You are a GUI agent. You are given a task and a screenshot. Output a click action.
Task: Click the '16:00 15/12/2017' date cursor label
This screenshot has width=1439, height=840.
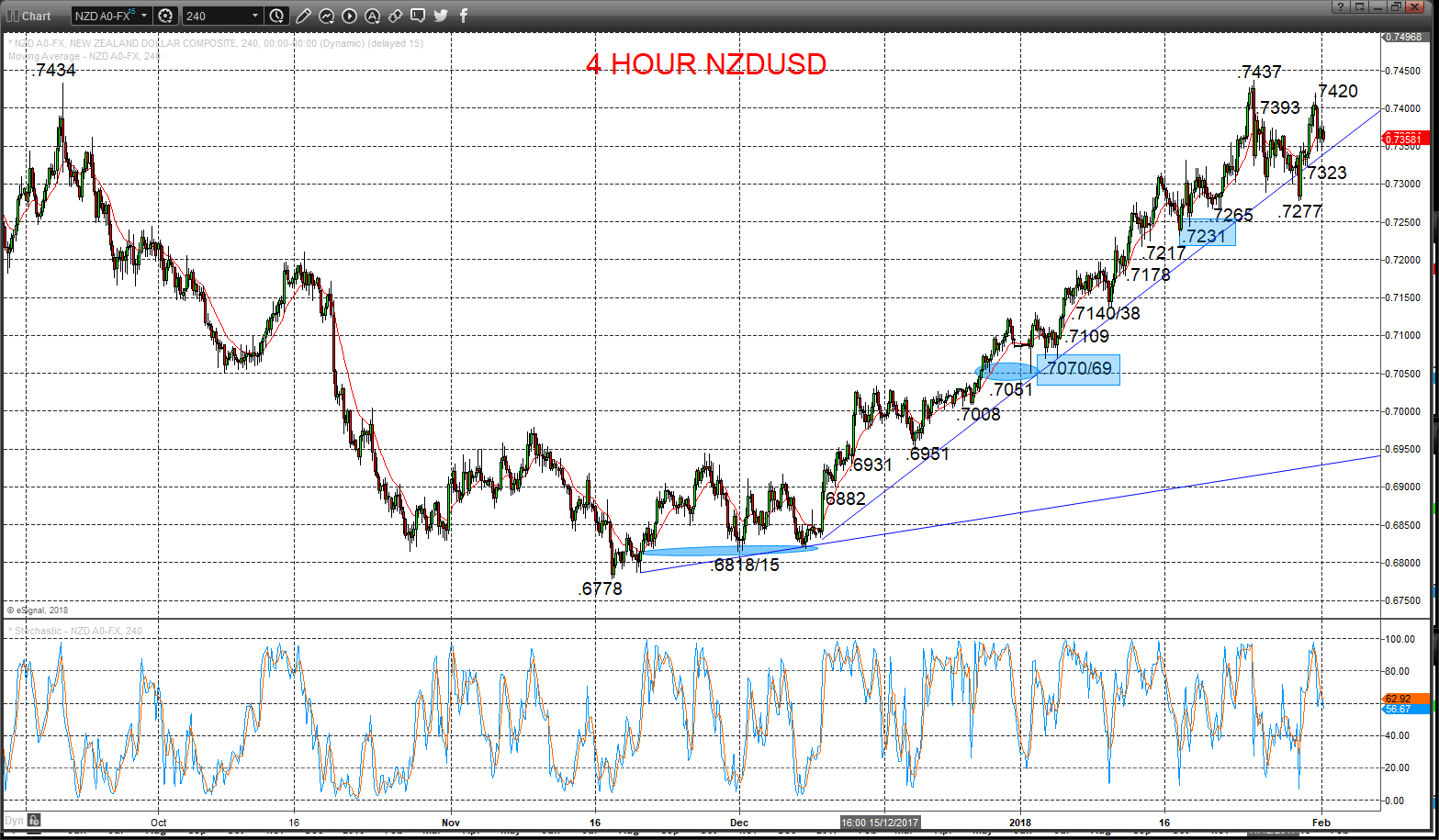pos(880,822)
